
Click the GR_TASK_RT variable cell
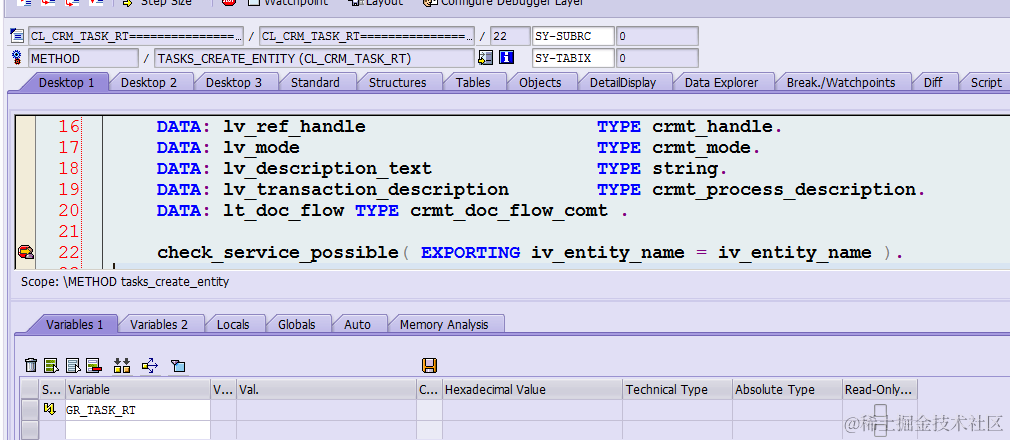137,410
